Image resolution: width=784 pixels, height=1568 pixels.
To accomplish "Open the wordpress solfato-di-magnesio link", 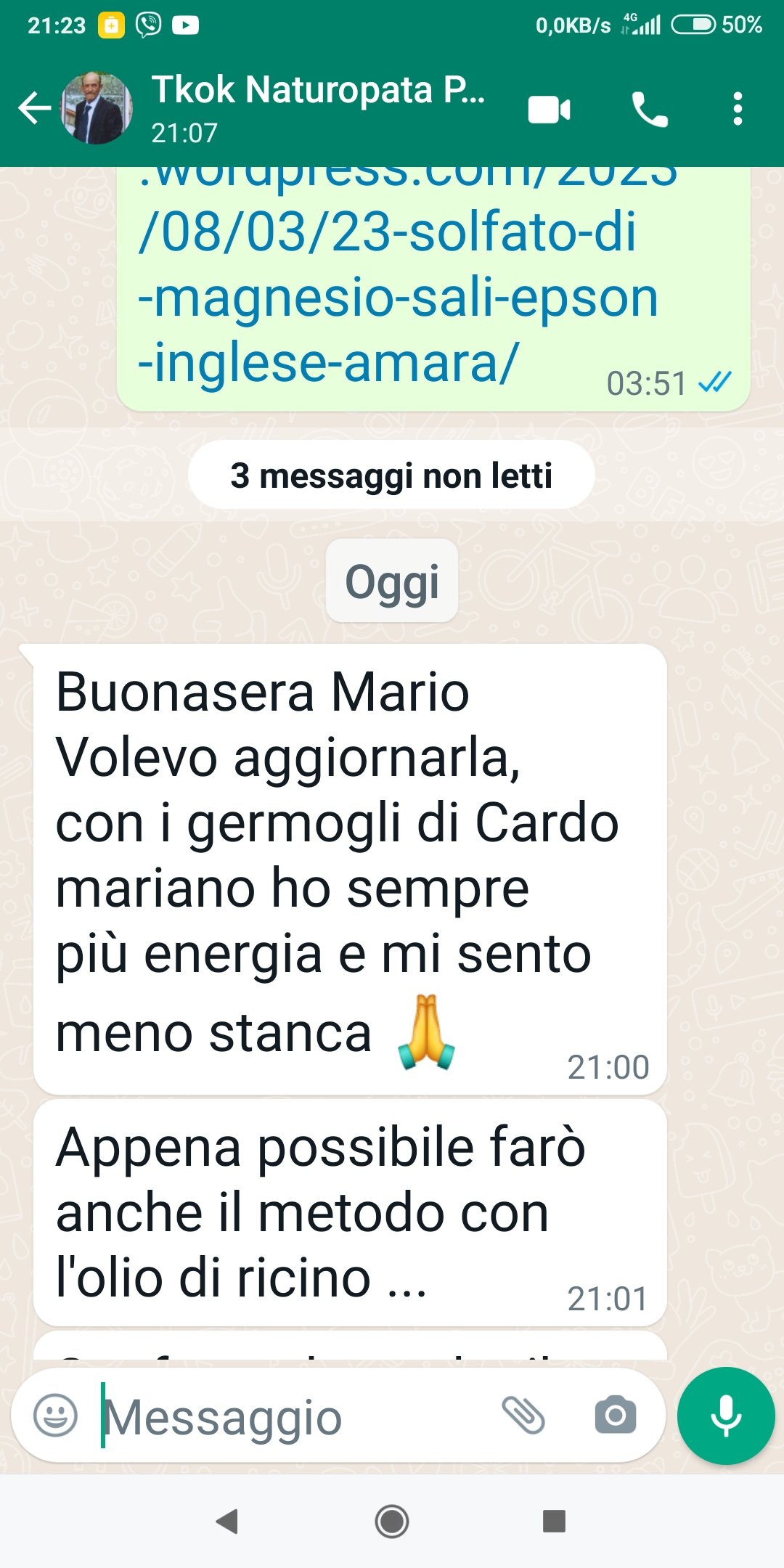I will point(398,279).
